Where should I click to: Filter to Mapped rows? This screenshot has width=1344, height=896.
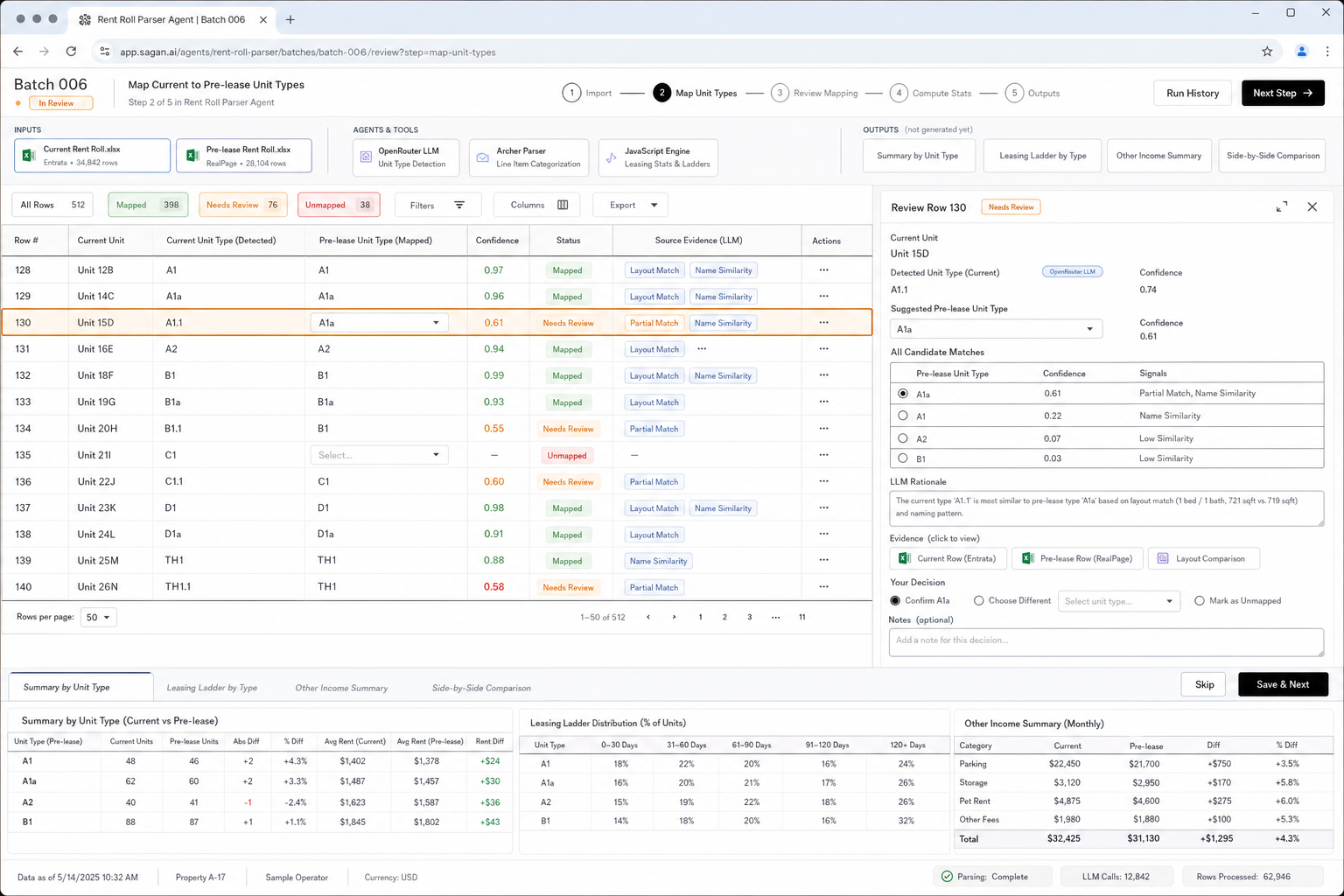pos(148,205)
